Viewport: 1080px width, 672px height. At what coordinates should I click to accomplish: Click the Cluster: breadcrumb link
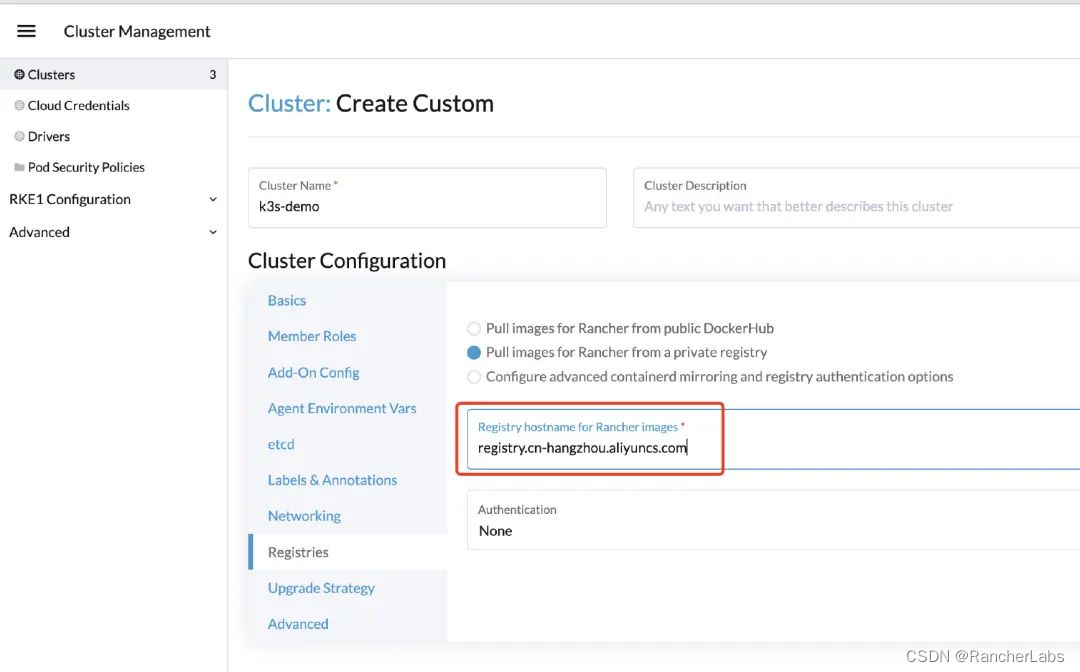289,104
